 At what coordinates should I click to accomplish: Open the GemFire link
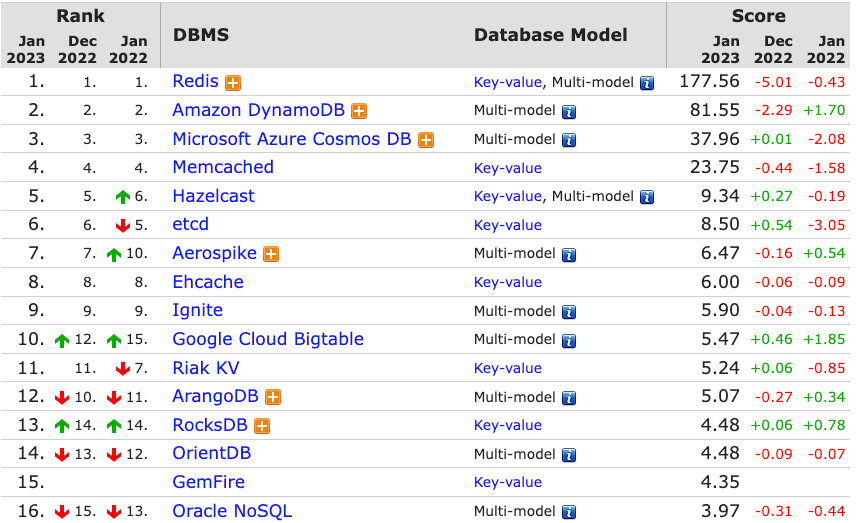[x=209, y=482]
